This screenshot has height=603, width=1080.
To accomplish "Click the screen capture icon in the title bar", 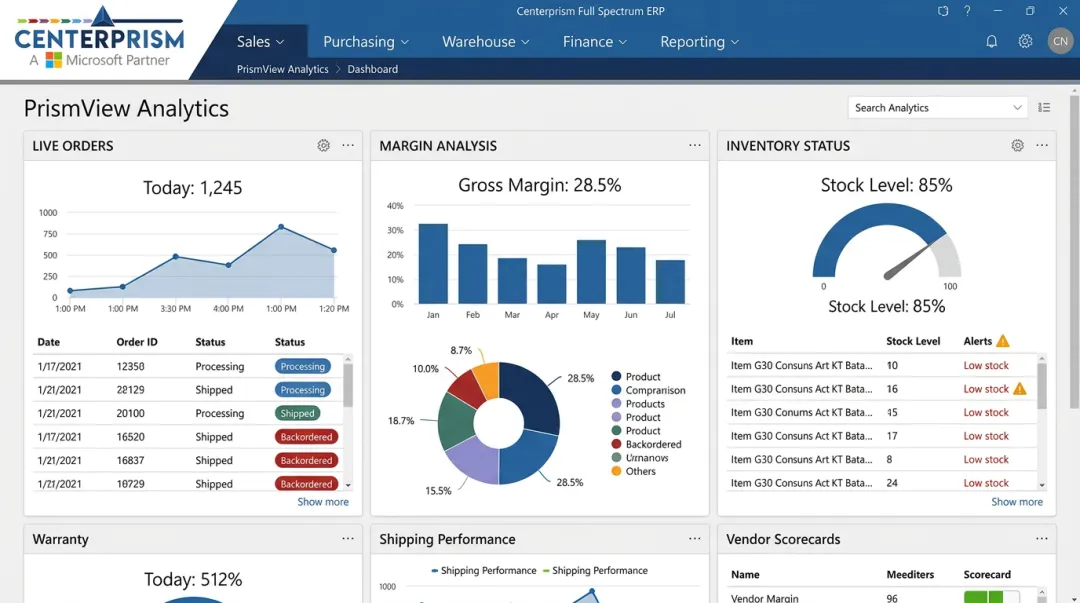I will pyautogui.click(x=943, y=11).
